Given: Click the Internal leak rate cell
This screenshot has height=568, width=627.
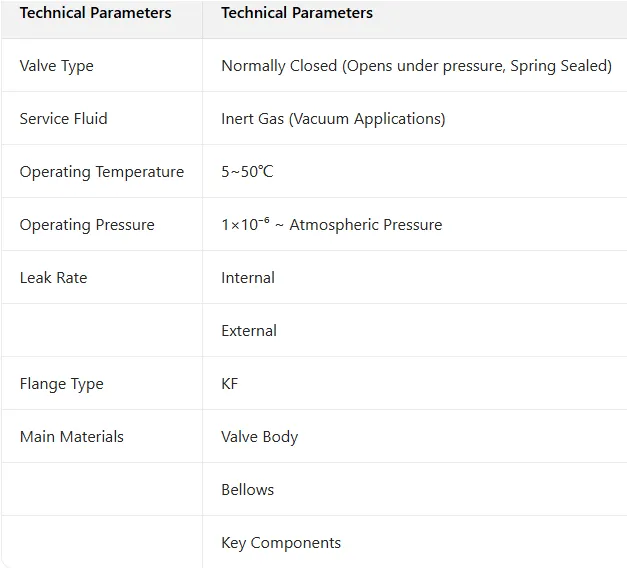Looking at the screenshot, I should [248, 278].
